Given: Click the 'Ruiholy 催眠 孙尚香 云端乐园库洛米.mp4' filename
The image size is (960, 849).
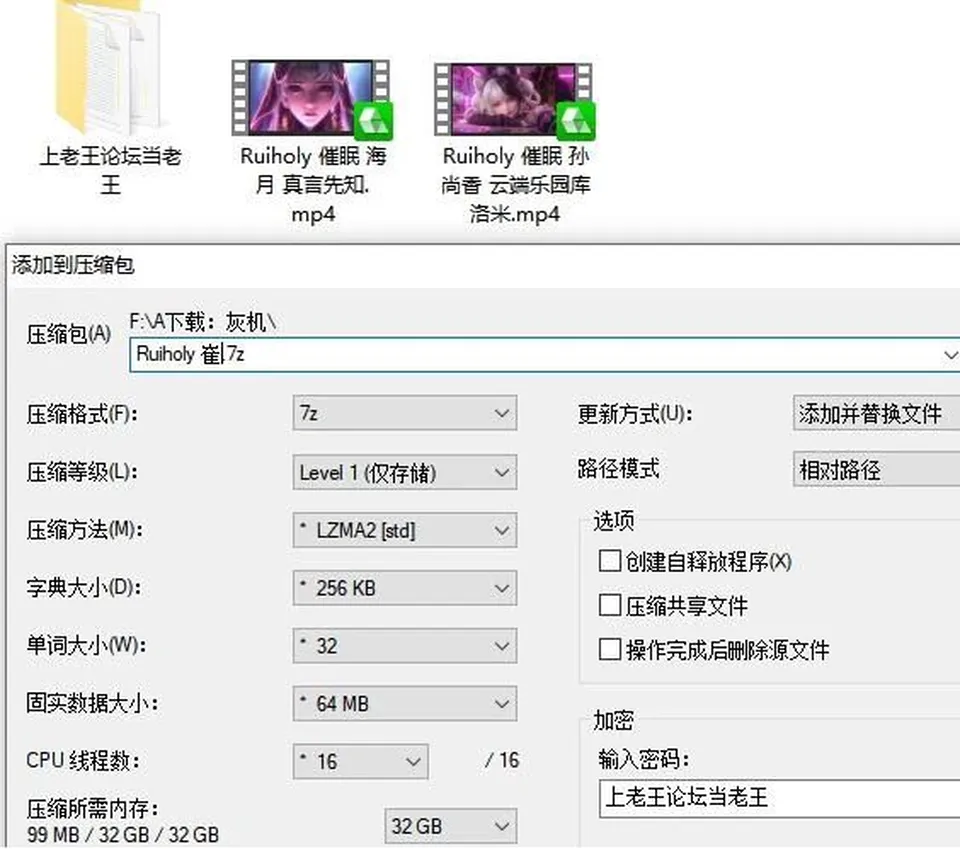Looking at the screenshot, I should pyautogui.click(x=515, y=185).
